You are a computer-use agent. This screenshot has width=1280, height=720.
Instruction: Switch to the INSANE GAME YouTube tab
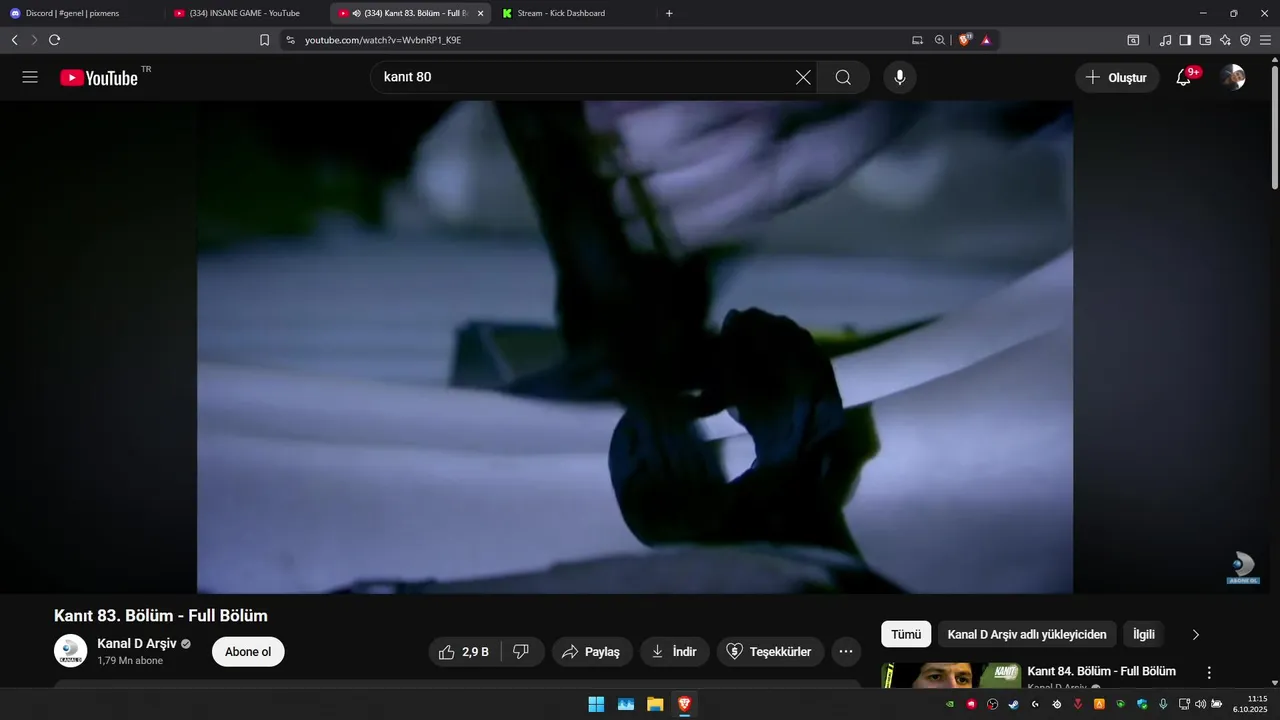(x=245, y=13)
